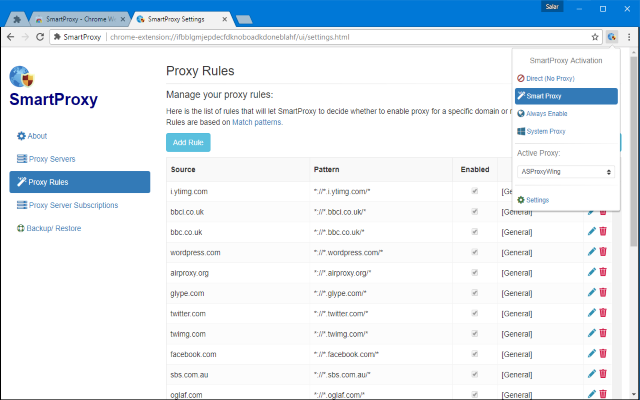This screenshot has height=400, width=640.
Task: Edit the wordpress.com rule
Action: (x=591, y=252)
